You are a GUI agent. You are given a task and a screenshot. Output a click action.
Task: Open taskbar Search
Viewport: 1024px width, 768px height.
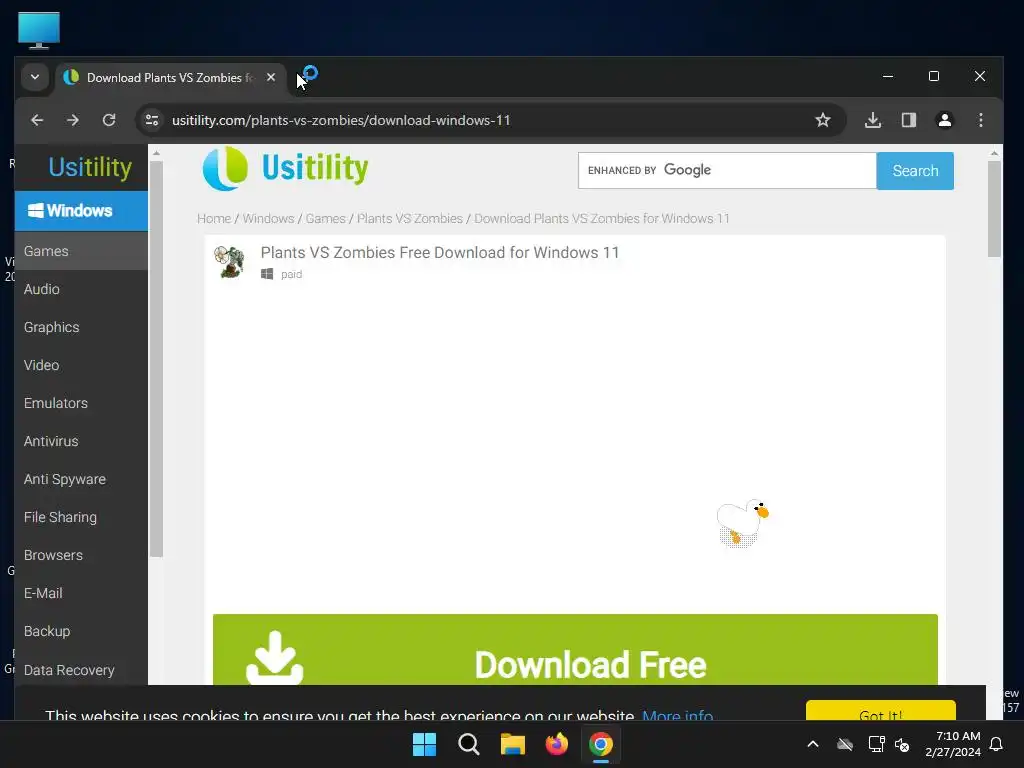(x=469, y=744)
